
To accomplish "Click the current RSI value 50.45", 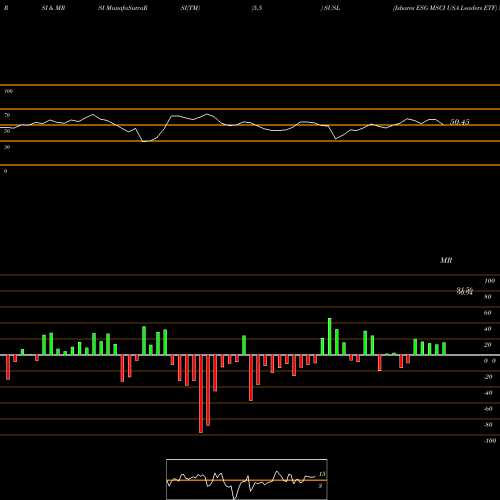I will tap(460, 122).
